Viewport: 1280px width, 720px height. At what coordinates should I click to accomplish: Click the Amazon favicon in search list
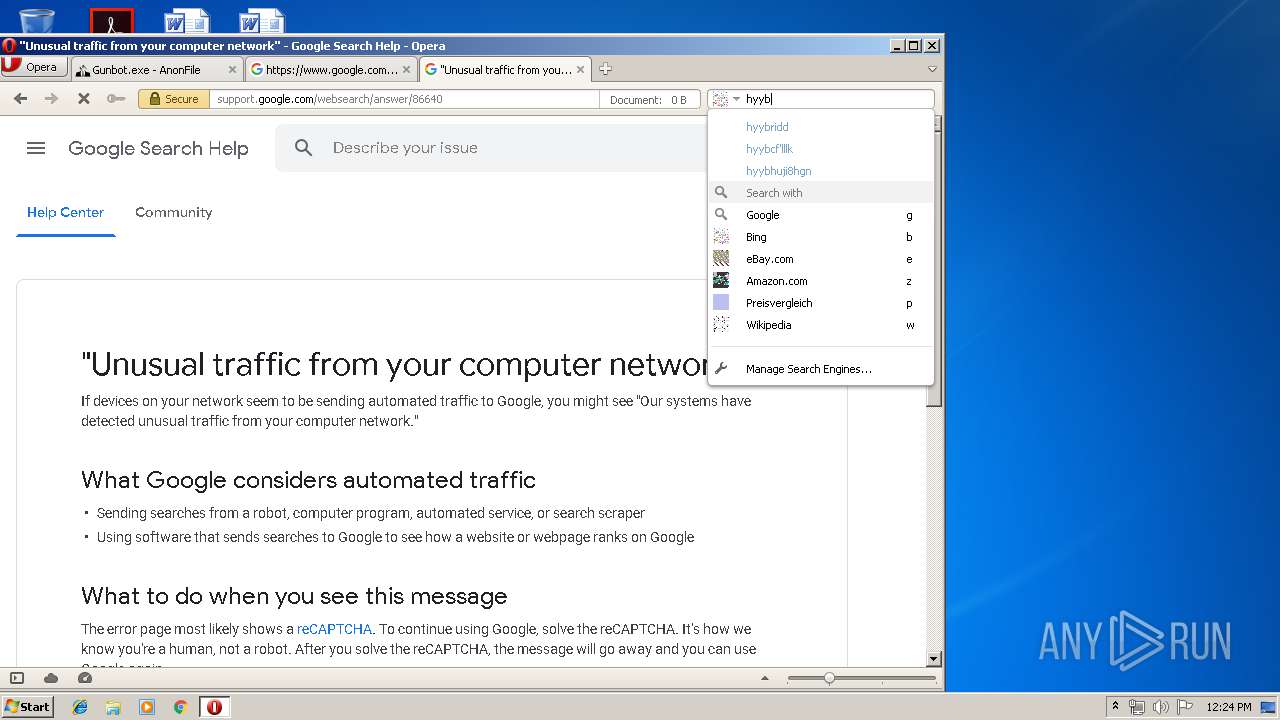pos(721,281)
